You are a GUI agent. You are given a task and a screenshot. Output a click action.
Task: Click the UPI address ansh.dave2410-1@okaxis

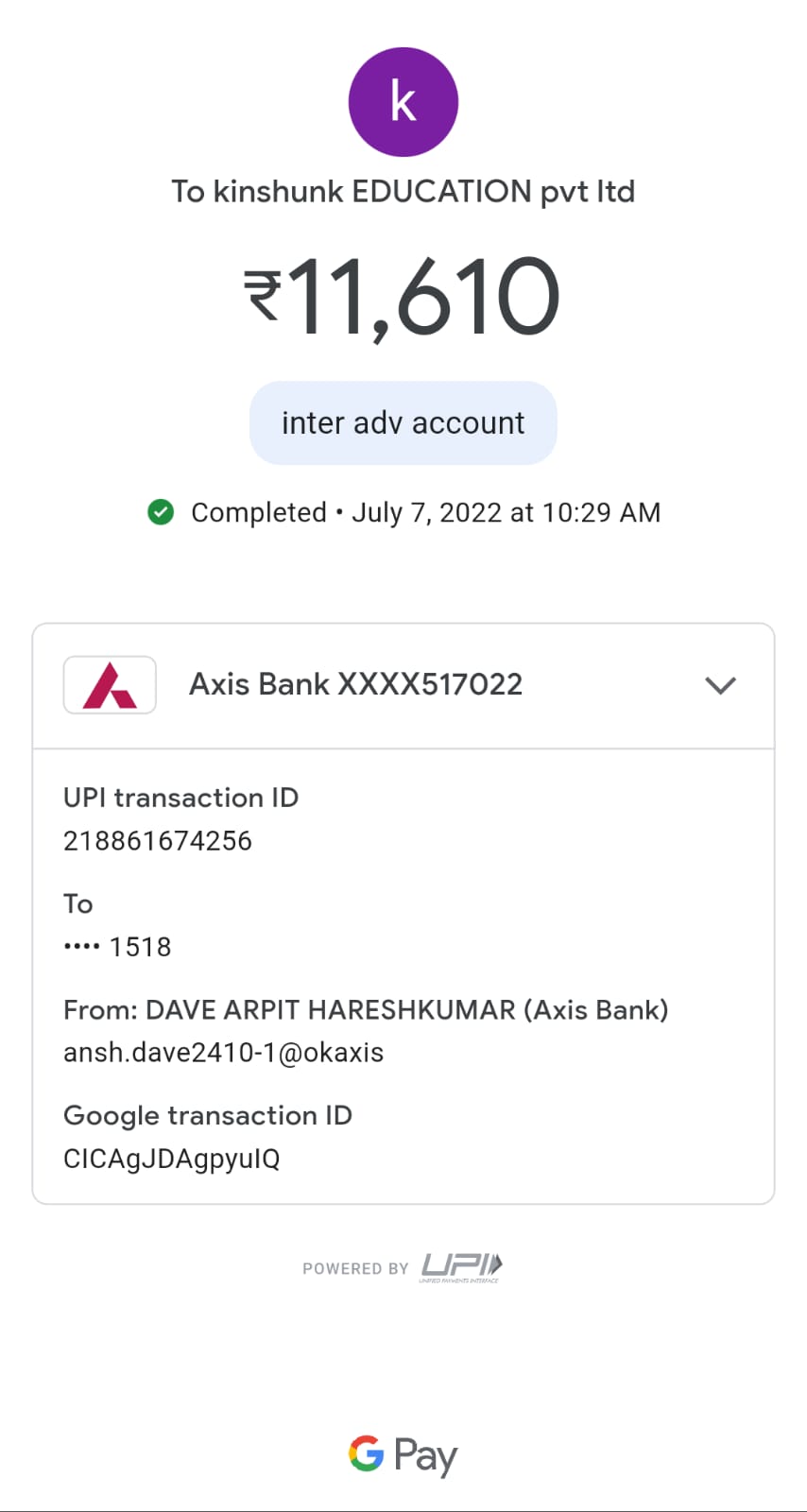223,1053
